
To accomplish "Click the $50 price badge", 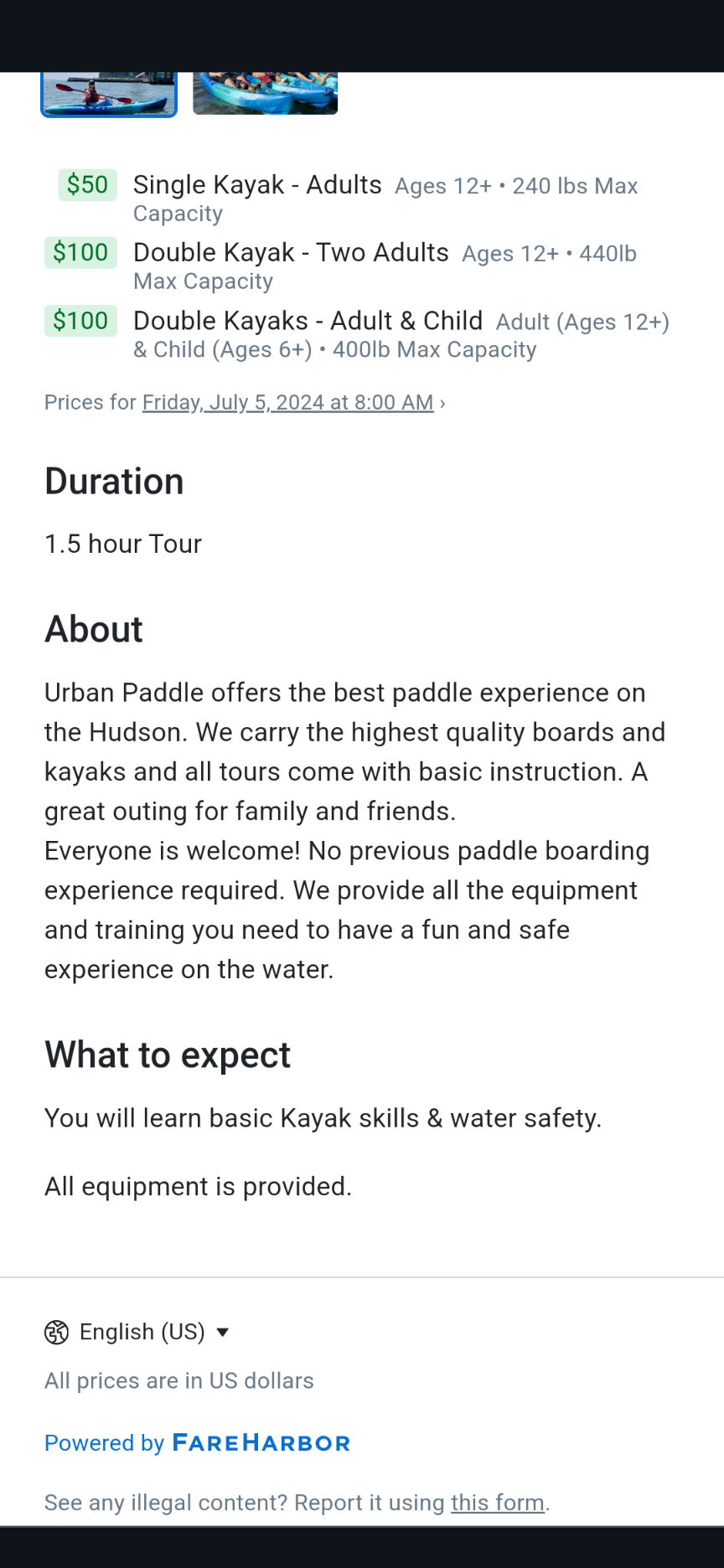I will (87, 185).
